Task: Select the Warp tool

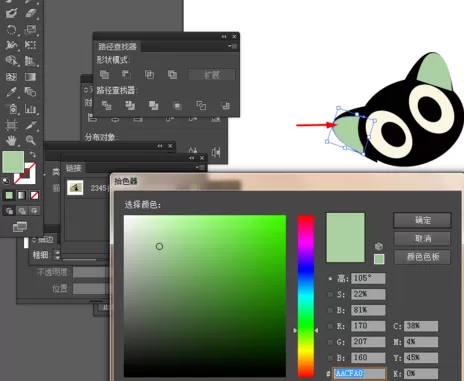Action: pos(11,45)
